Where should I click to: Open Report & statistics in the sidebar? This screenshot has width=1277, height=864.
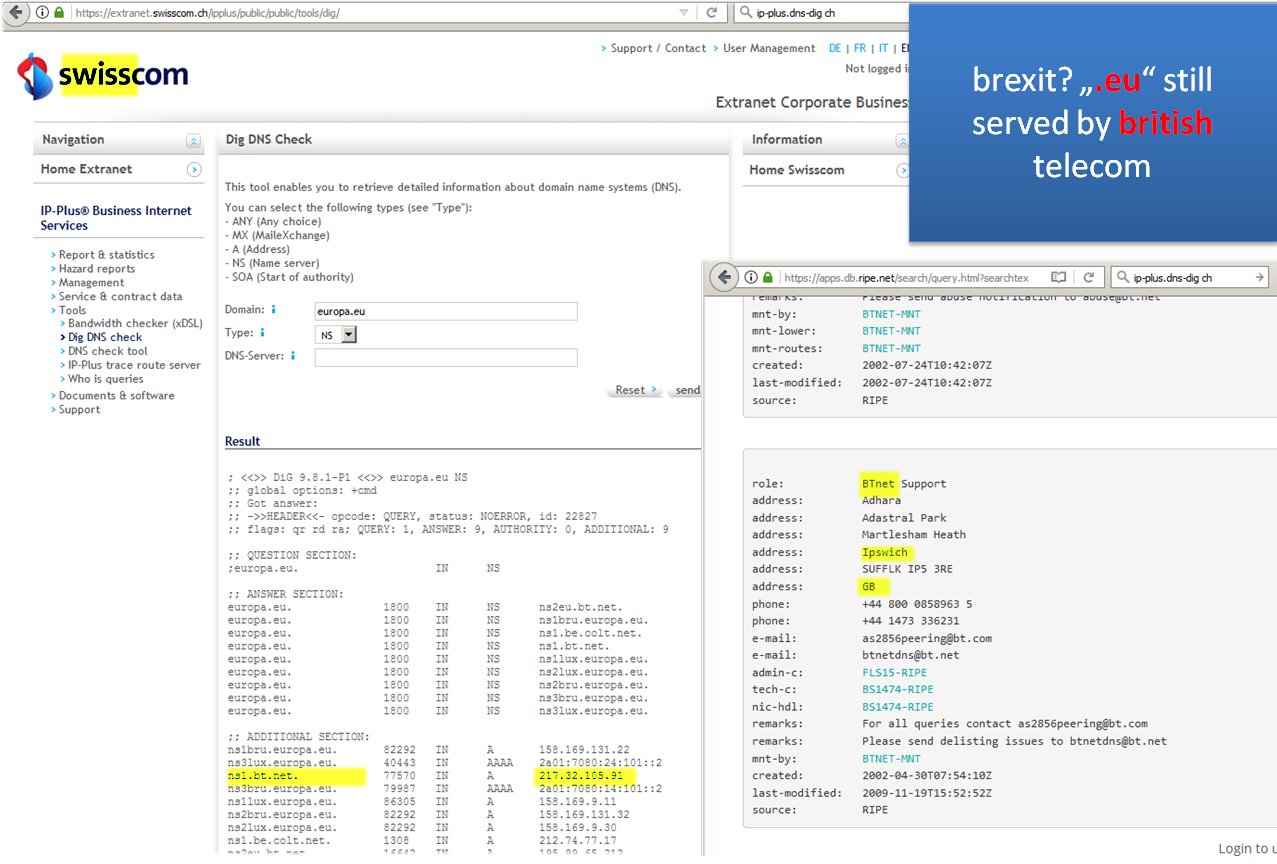point(107,254)
